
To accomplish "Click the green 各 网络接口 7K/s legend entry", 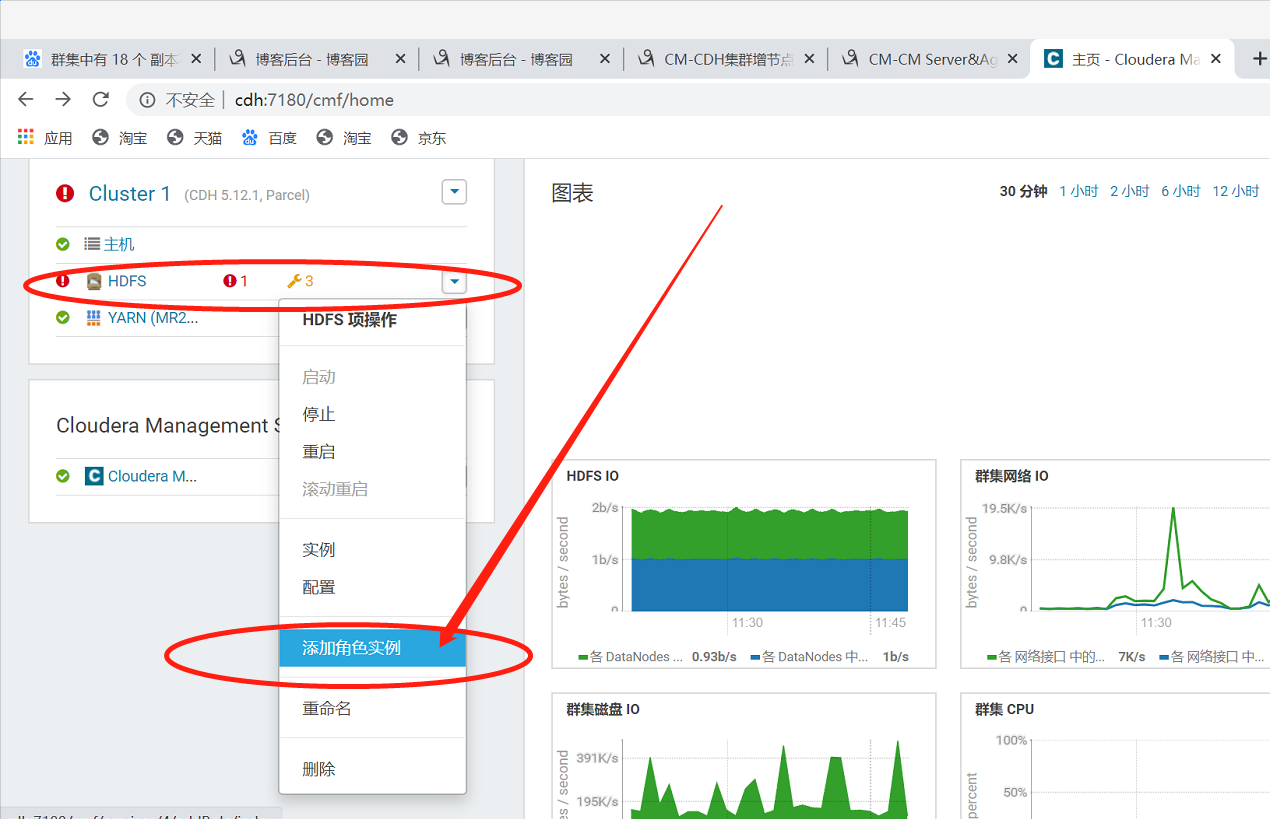I will click(1066, 657).
